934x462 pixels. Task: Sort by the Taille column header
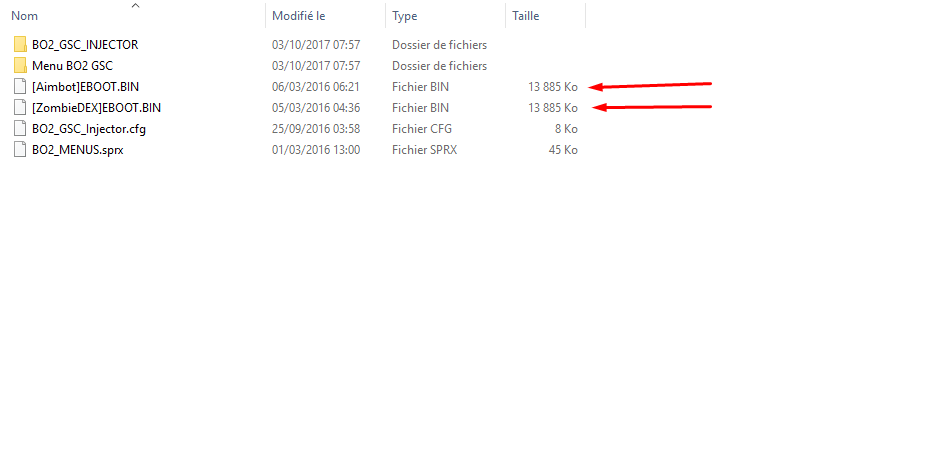(x=525, y=16)
